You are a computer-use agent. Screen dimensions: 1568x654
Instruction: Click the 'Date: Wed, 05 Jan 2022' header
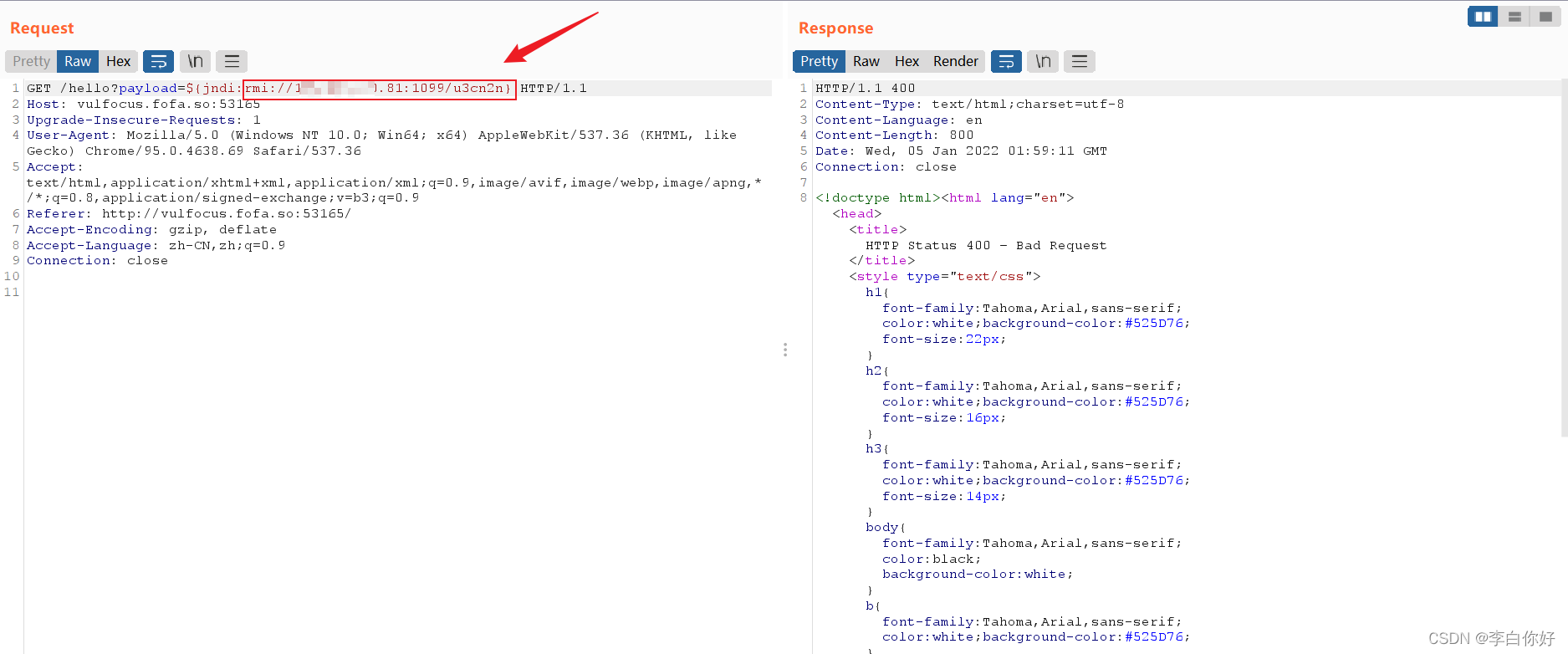(962, 151)
